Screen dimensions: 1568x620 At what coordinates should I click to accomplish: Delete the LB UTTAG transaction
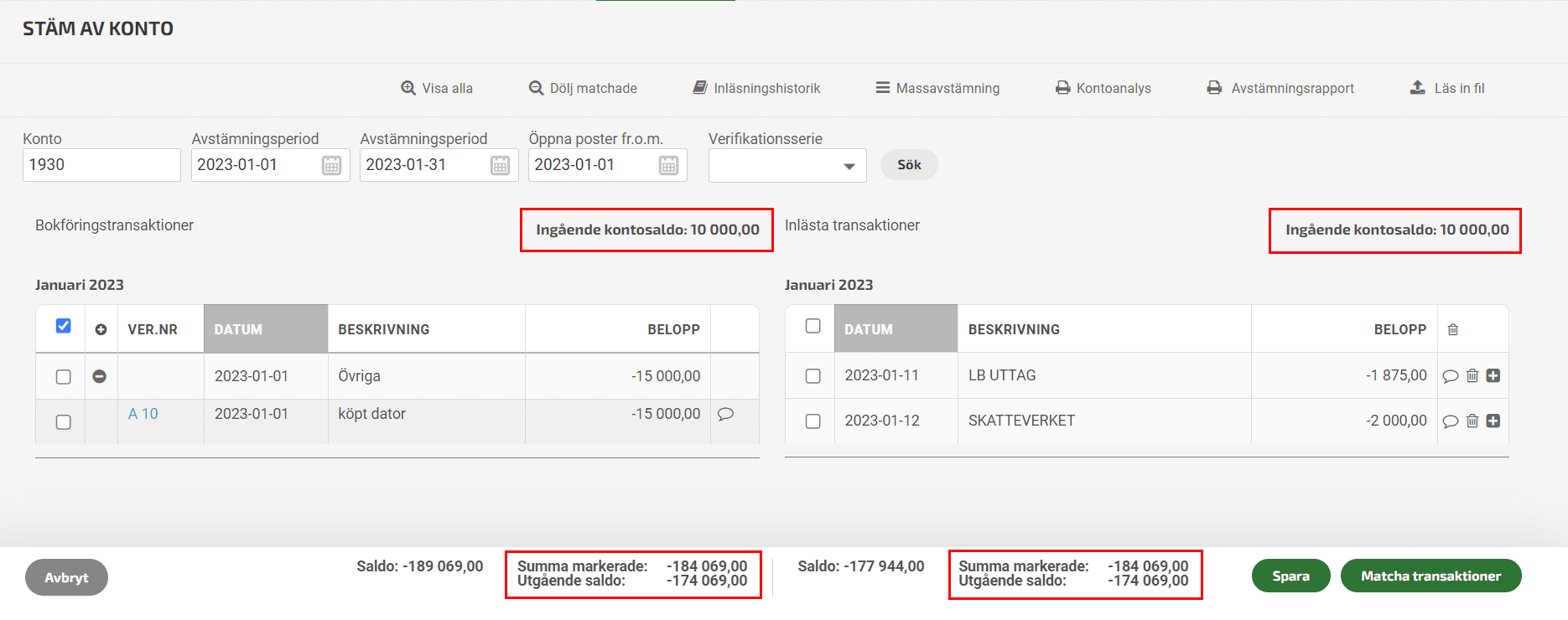pyautogui.click(x=1472, y=375)
